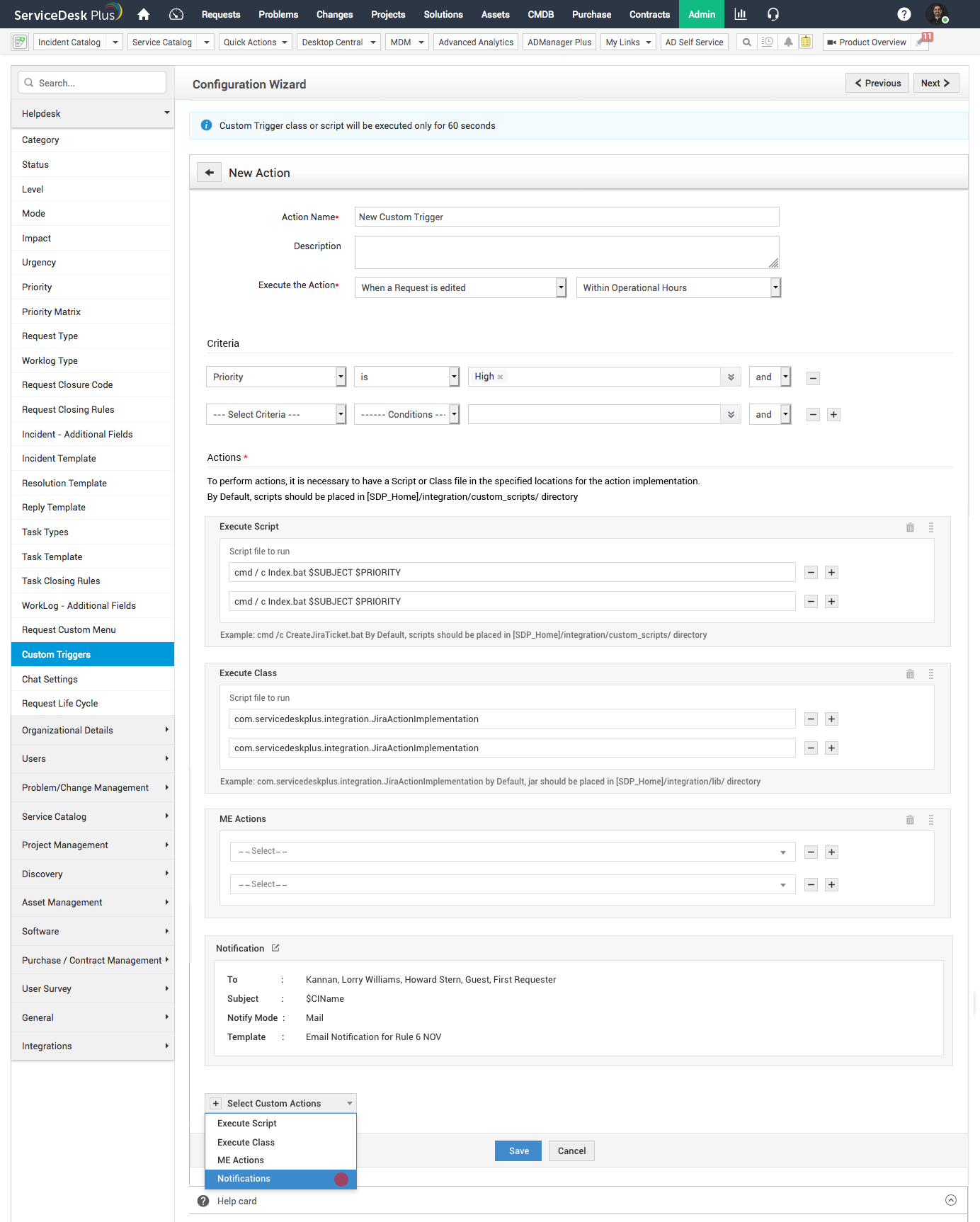Screen dimensions: 980x1222
Task: Open the dashboard gauge icon
Action: (176, 14)
